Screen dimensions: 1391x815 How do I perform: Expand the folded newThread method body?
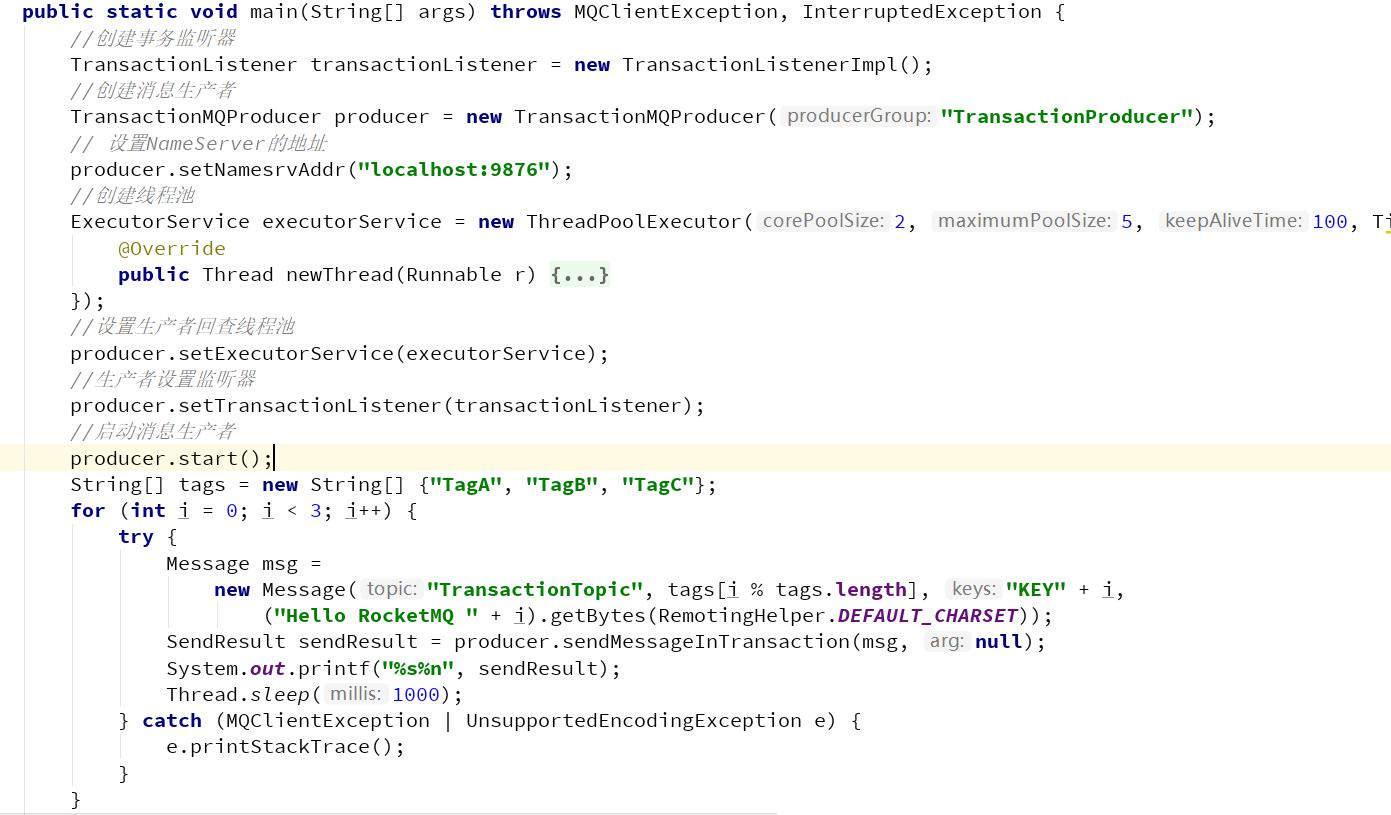[579, 275]
